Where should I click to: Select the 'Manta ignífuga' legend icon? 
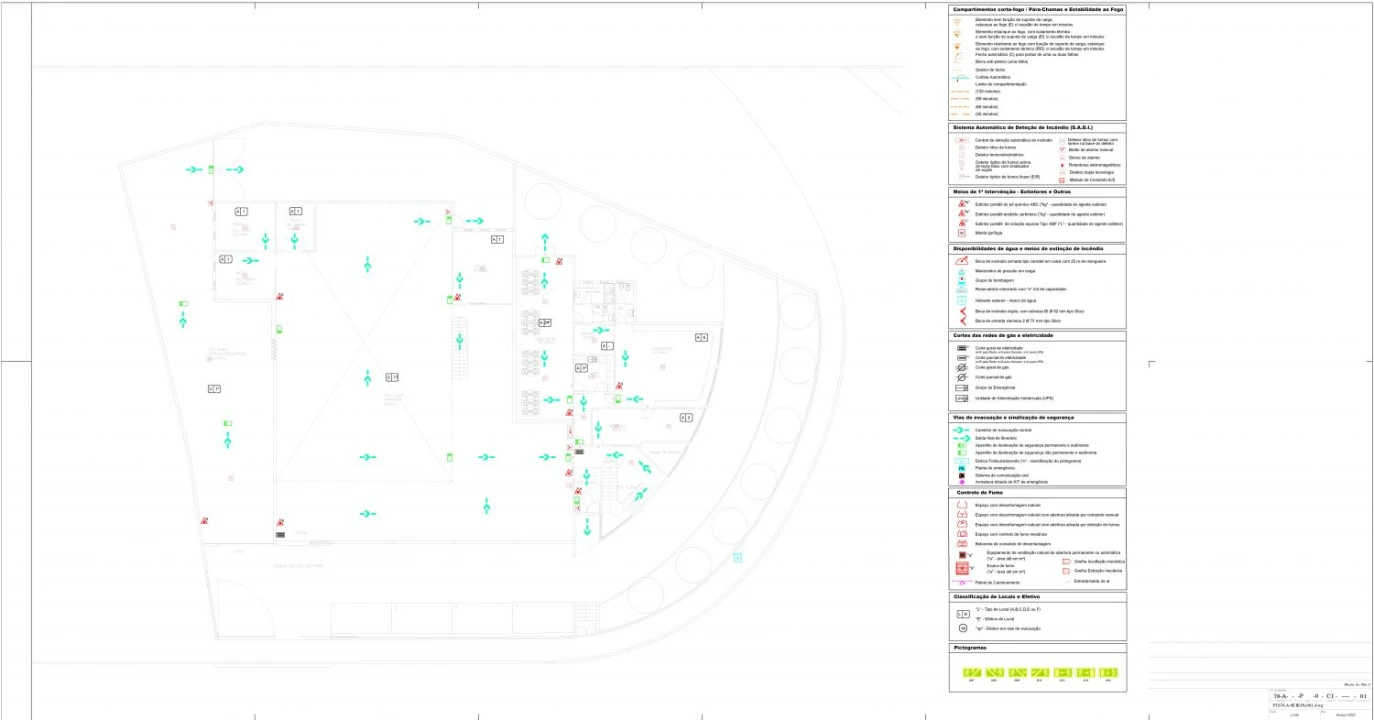(961, 232)
